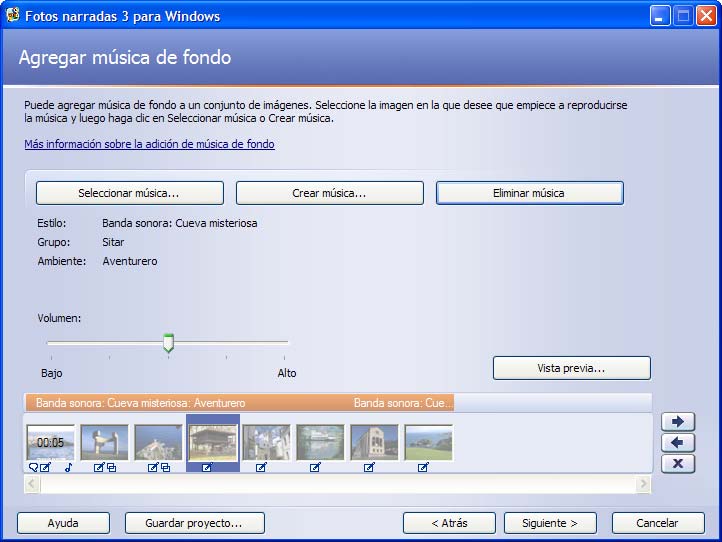Click the Cancelar button

point(658,523)
